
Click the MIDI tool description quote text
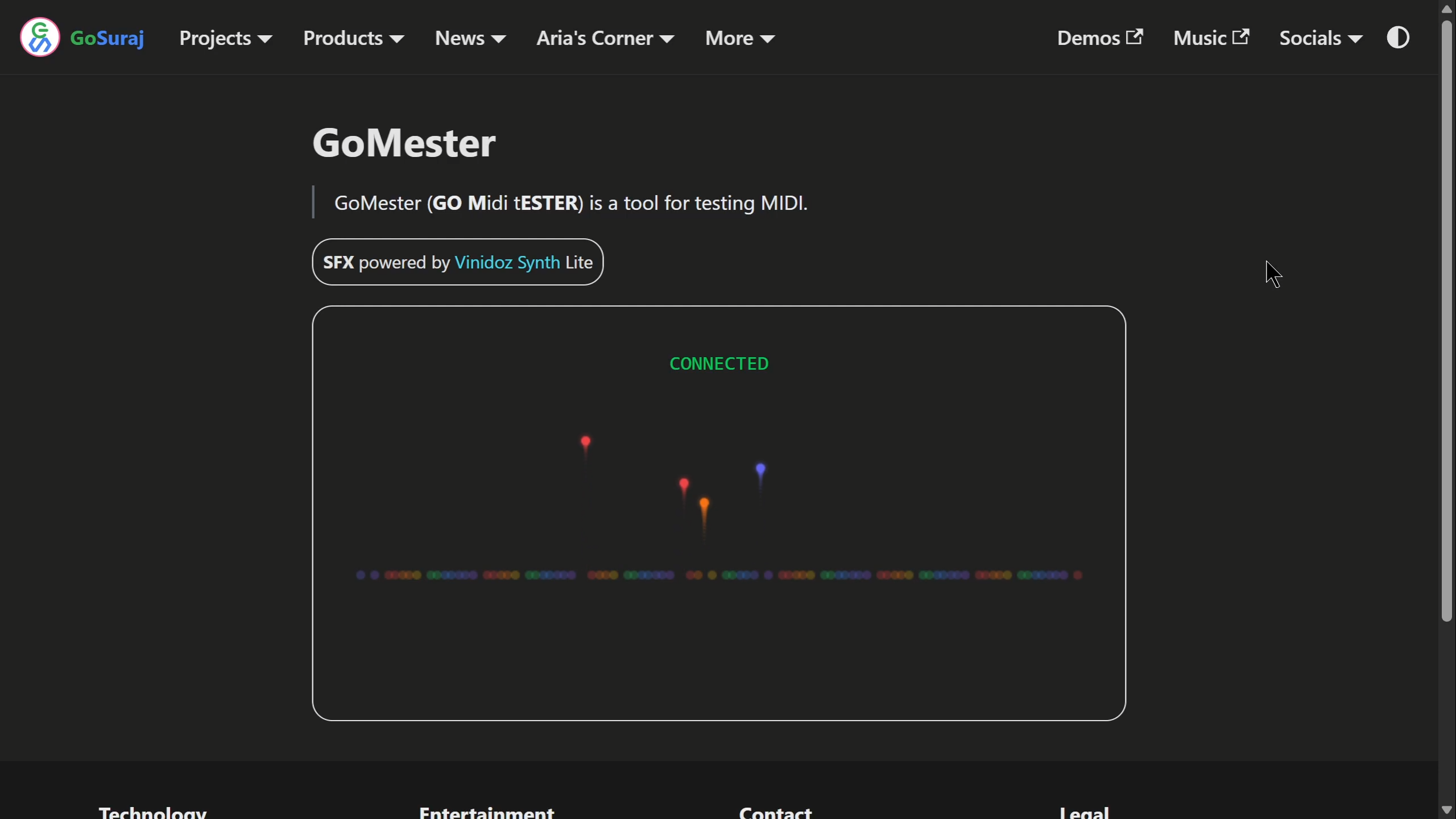coord(571,202)
